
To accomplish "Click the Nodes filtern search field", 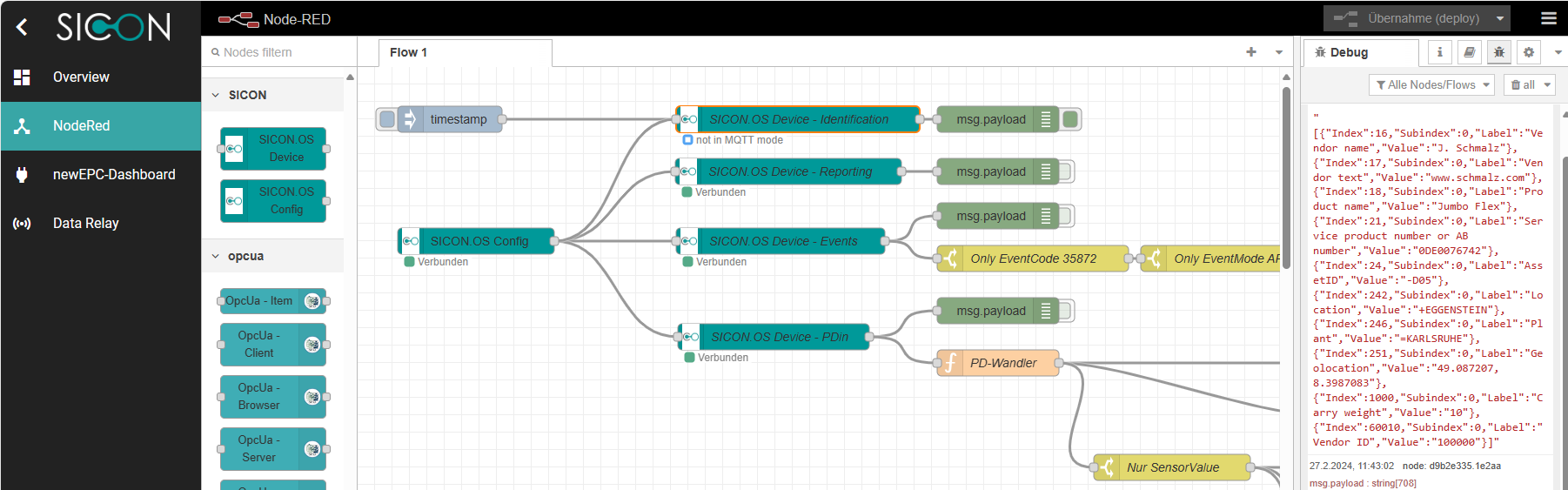I will click(x=278, y=52).
